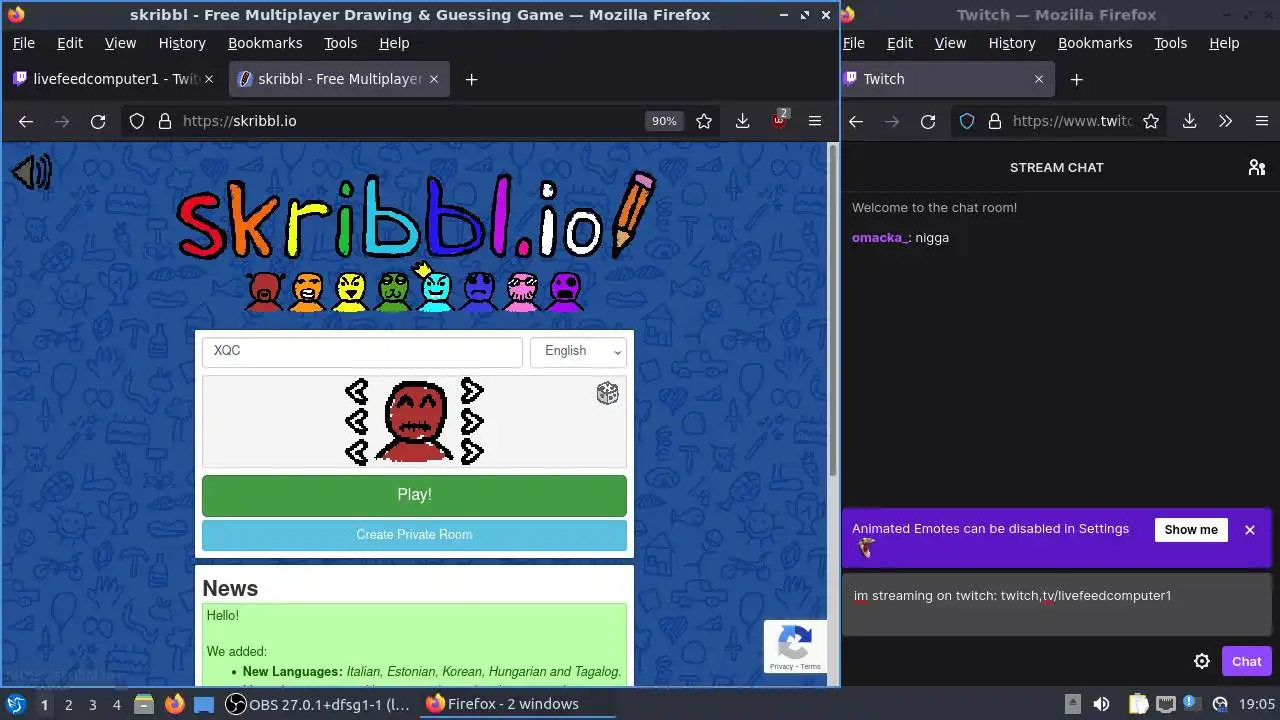Click the green Play! button

[414, 495]
